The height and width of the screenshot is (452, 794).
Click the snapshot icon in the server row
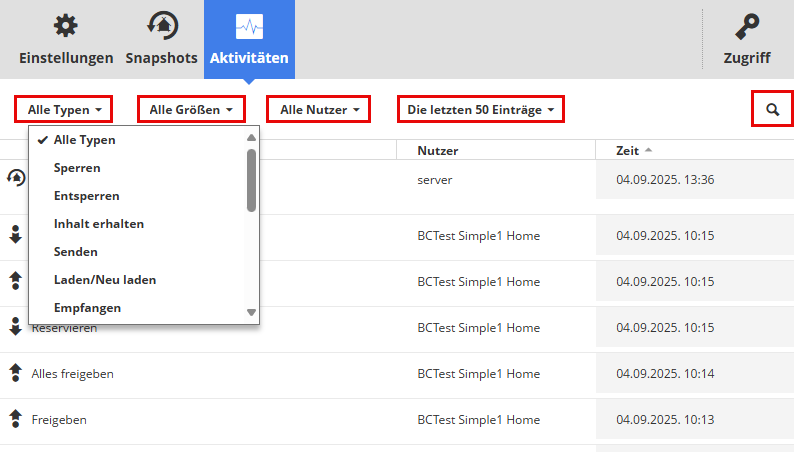pyautogui.click(x=15, y=178)
